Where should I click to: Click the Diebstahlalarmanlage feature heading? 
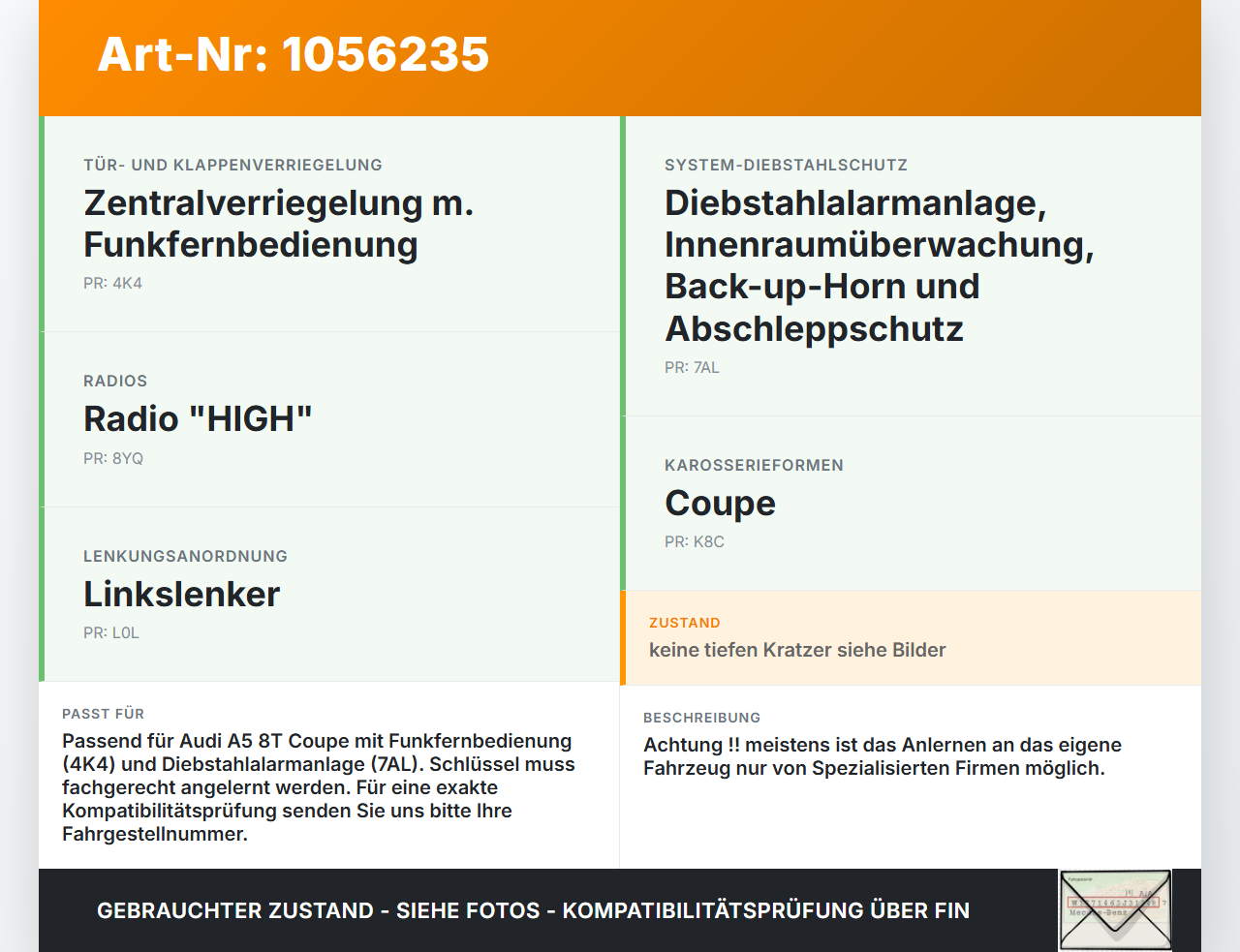pos(880,265)
